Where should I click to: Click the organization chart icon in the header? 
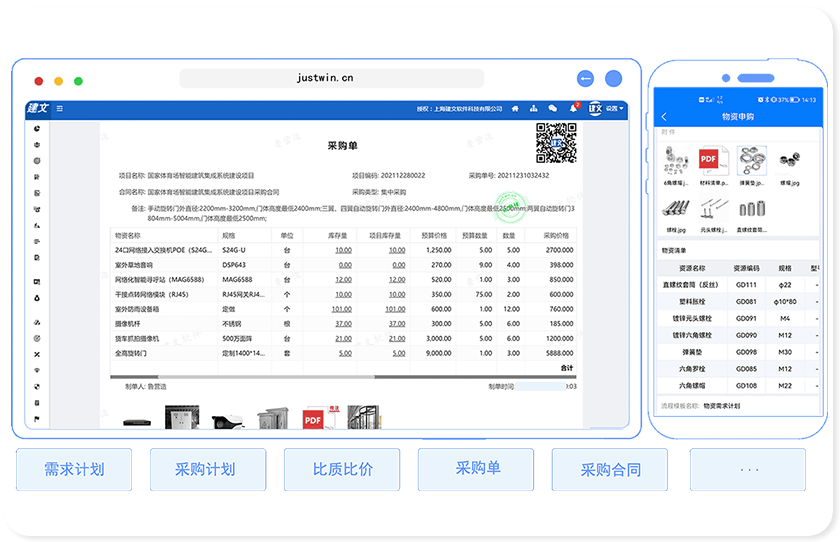click(534, 109)
